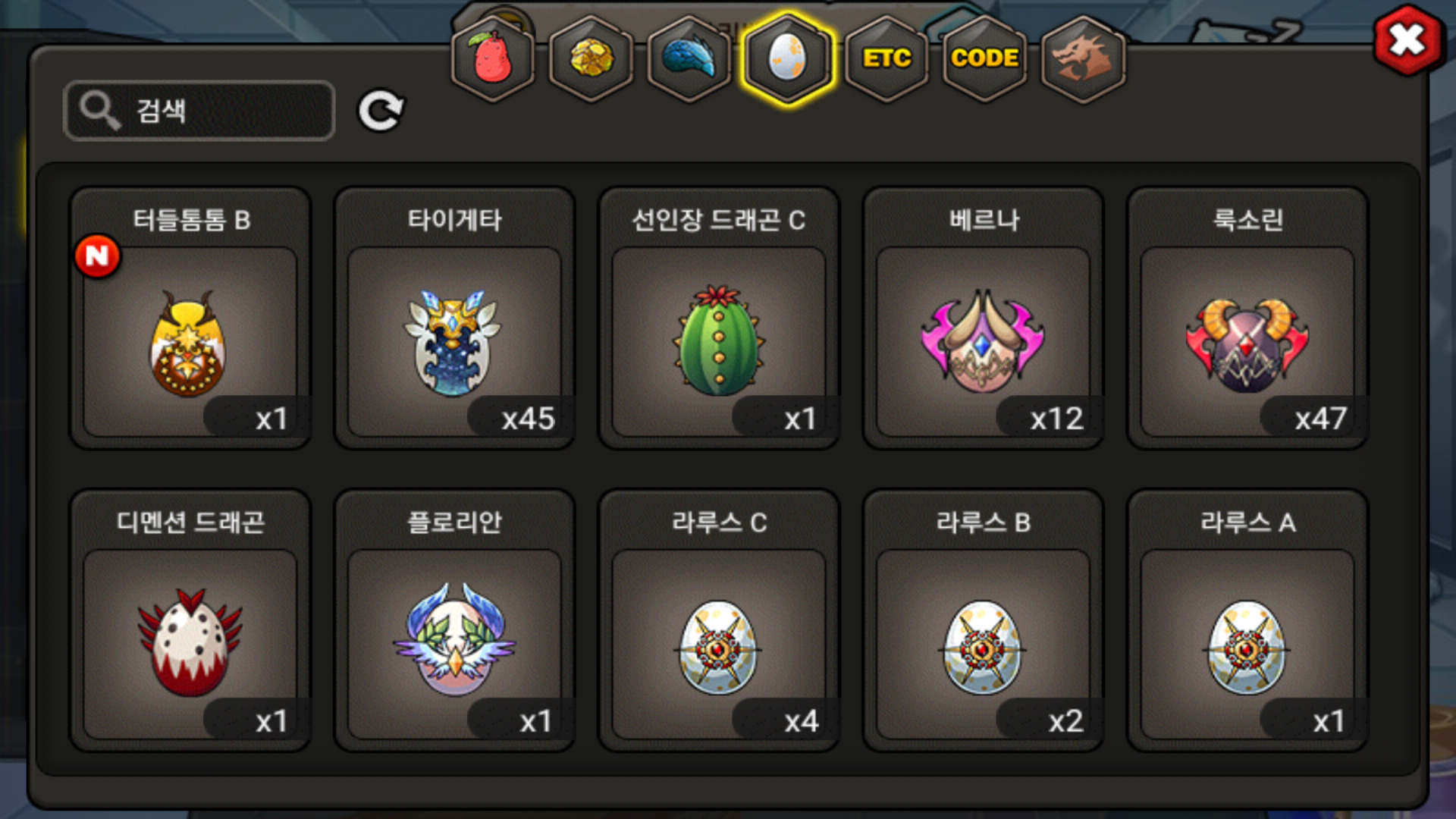The height and width of the screenshot is (819, 1456).
Task: Open the ETC items tab
Action: 886,58
